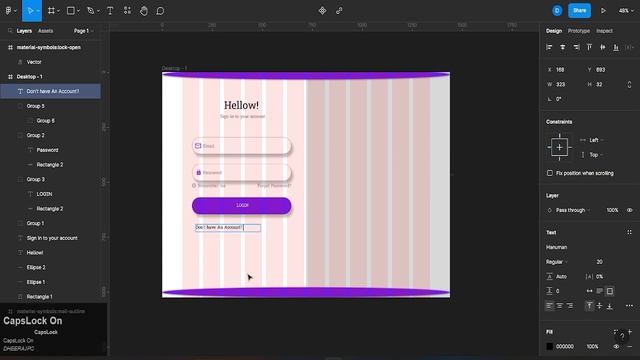Select the Pen tool
The width and height of the screenshot is (640, 360).
tap(91, 11)
